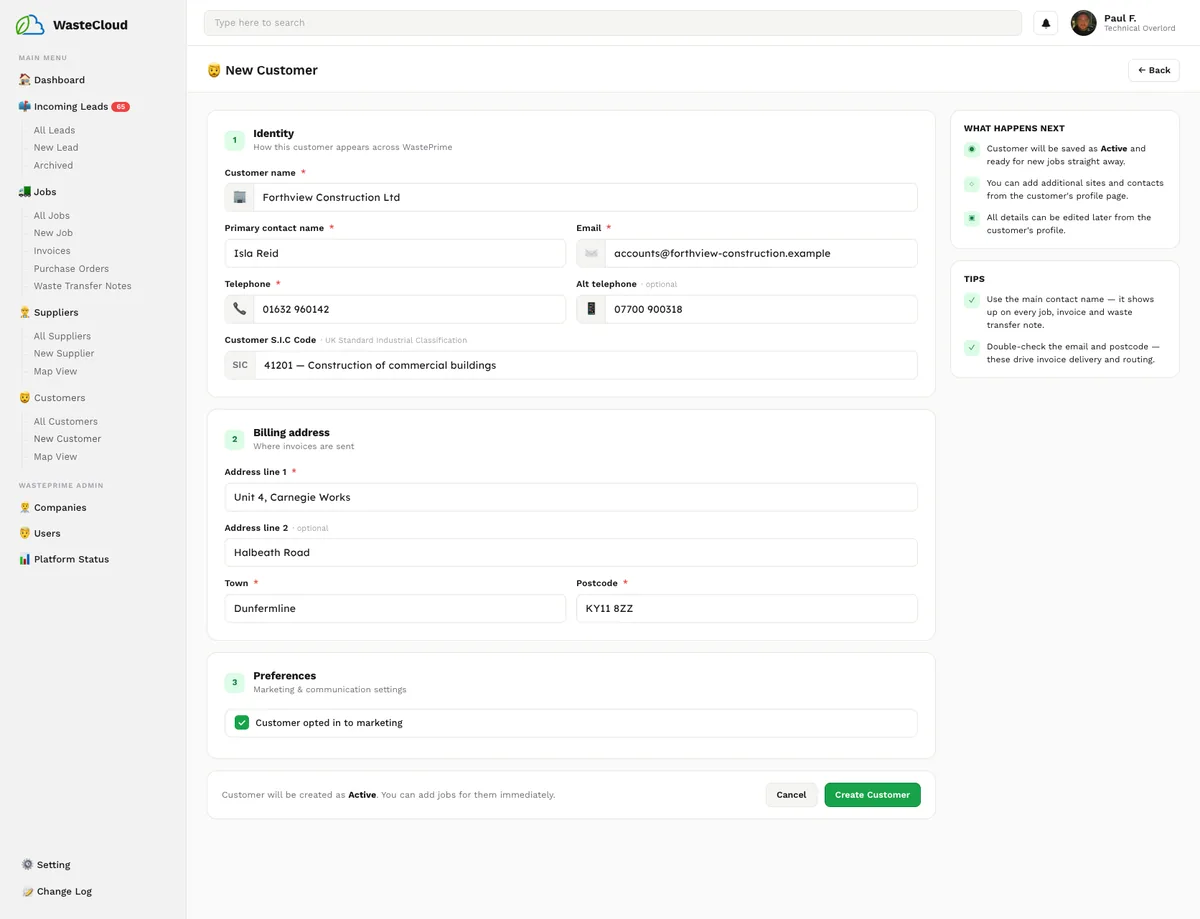Image resolution: width=1200 pixels, height=919 pixels.
Task: Open All Suppliers list
Action: pyautogui.click(x=62, y=337)
